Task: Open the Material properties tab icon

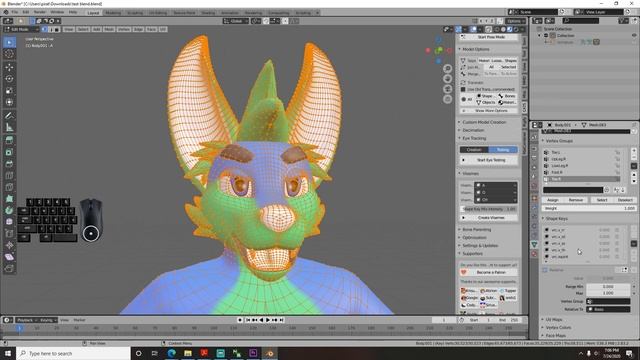Action: pyautogui.click(x=534, y=253)
